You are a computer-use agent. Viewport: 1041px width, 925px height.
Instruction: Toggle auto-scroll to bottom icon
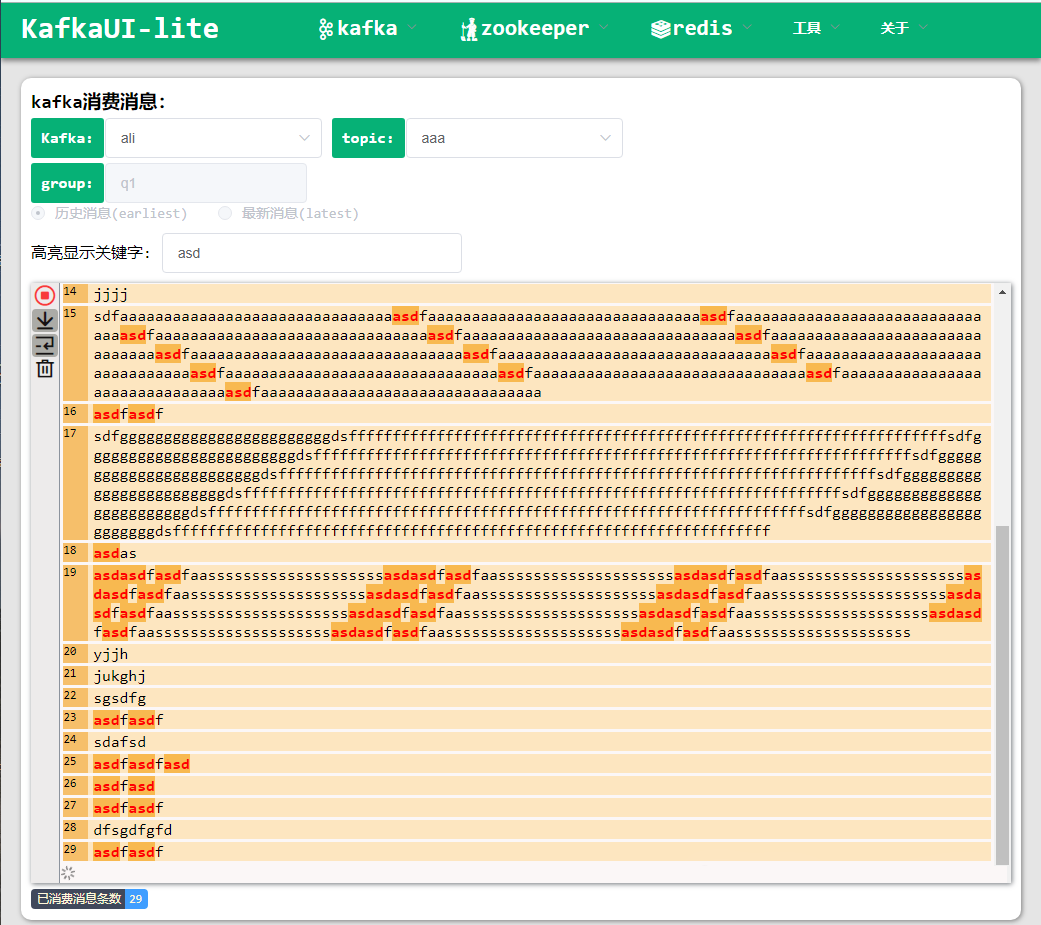pos(45,320)
